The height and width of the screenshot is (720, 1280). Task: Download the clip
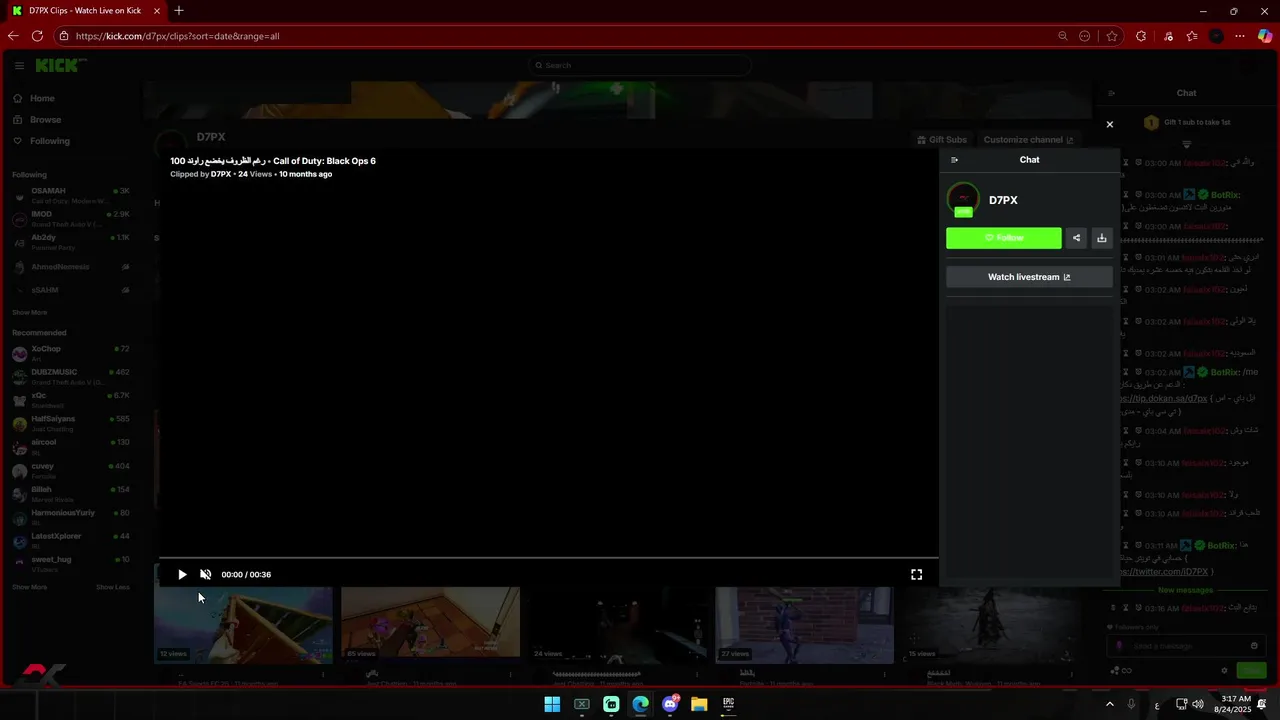(x=1101, y=238)
